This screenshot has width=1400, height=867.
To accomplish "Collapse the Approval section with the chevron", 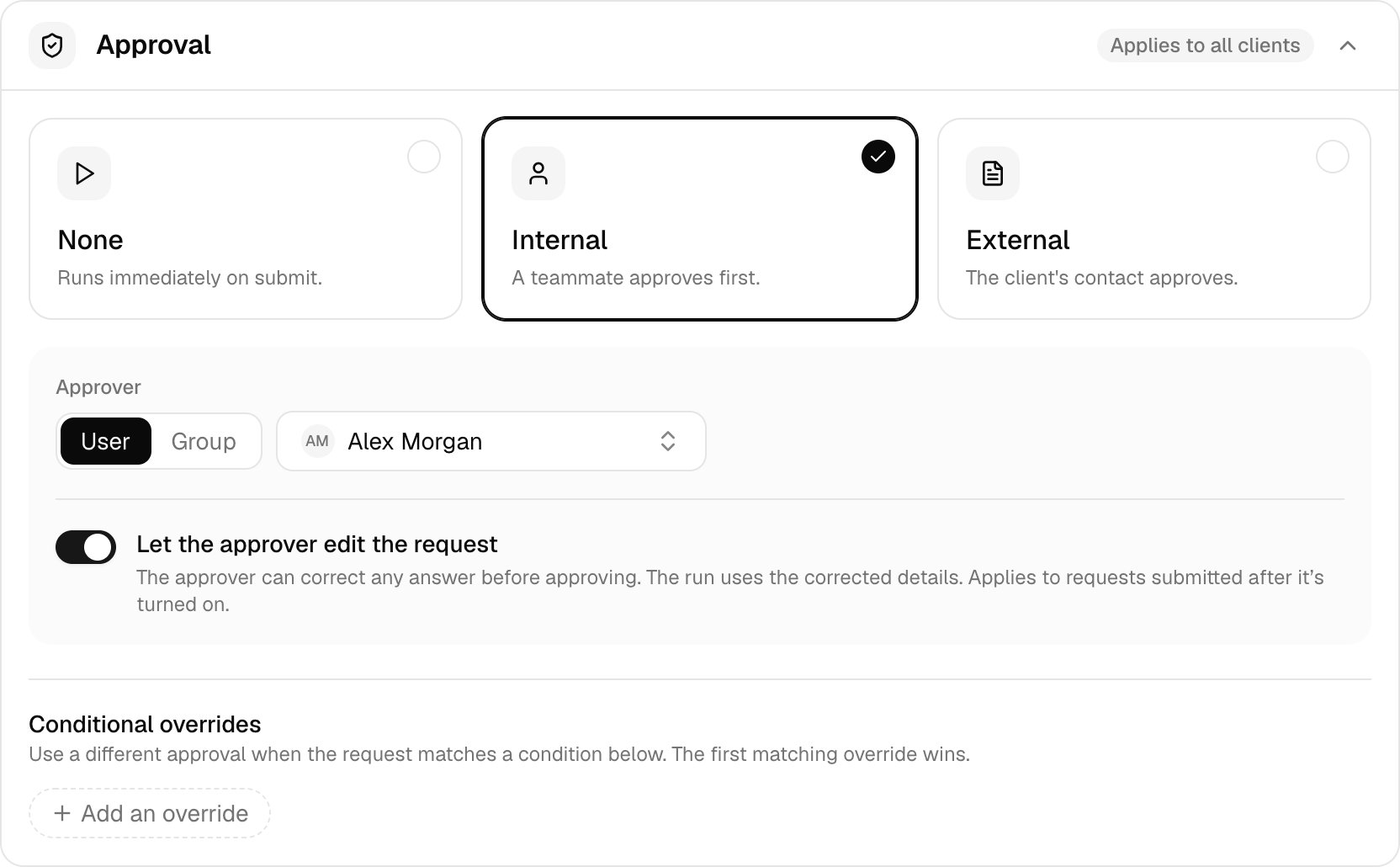I will (x=1348, y=45).
